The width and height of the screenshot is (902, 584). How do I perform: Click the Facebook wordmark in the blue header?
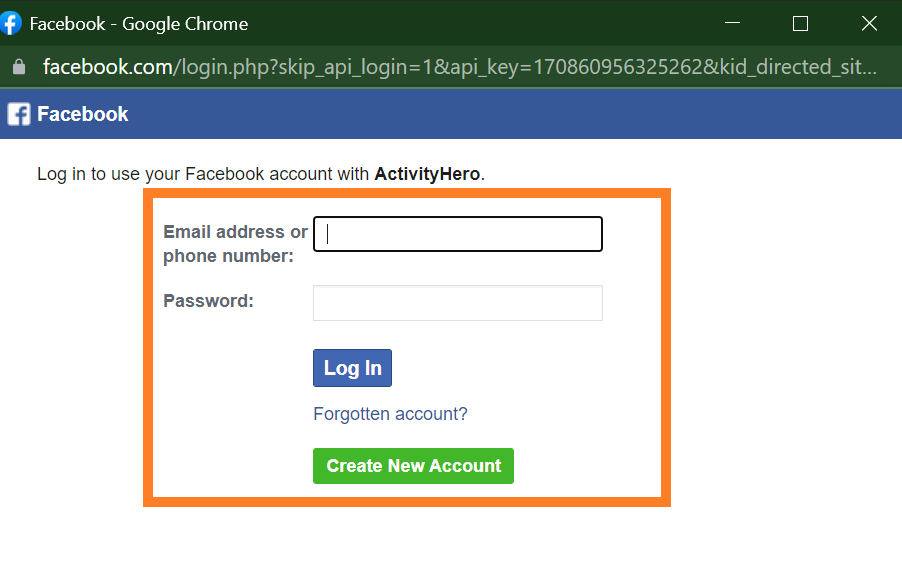[83, 114]
